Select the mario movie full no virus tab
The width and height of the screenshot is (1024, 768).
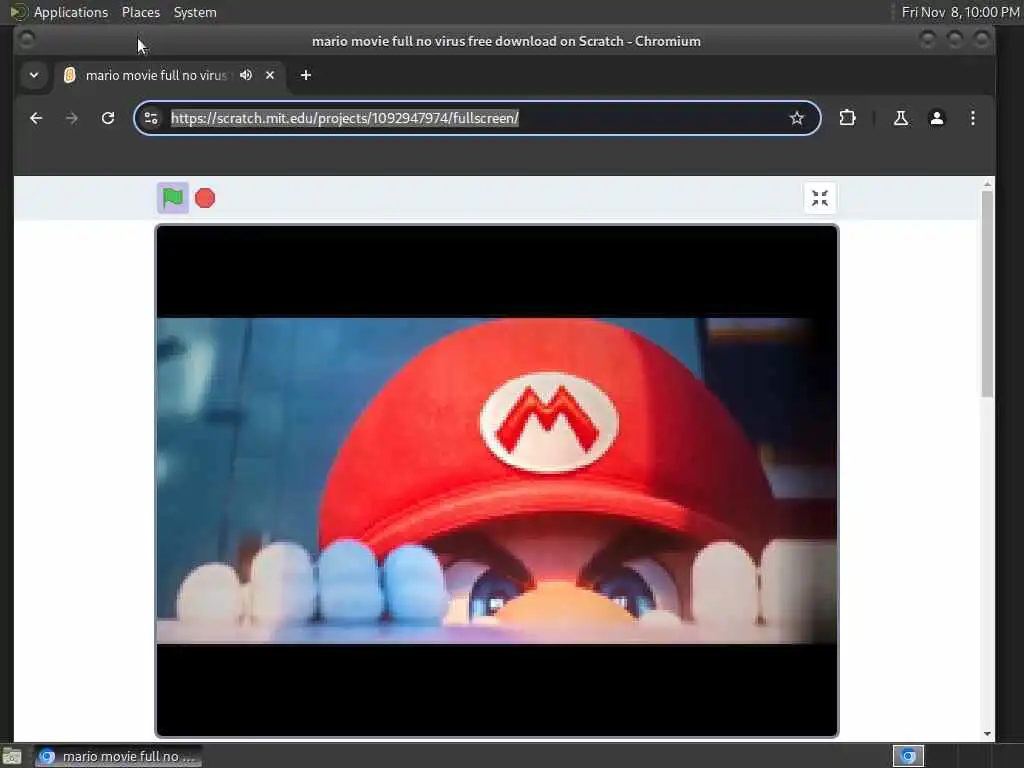click(170, 75)
